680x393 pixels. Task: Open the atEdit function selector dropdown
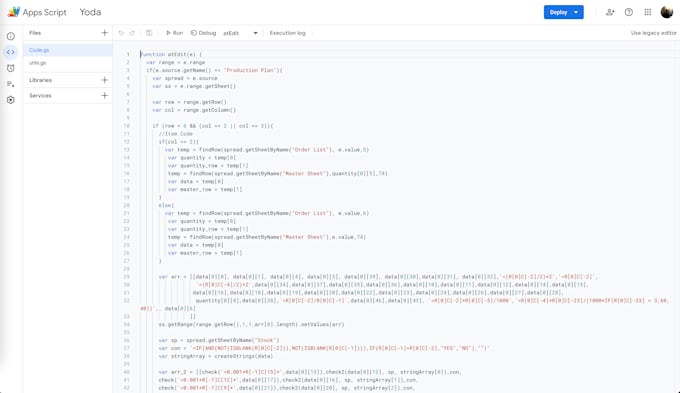[240, 33]
